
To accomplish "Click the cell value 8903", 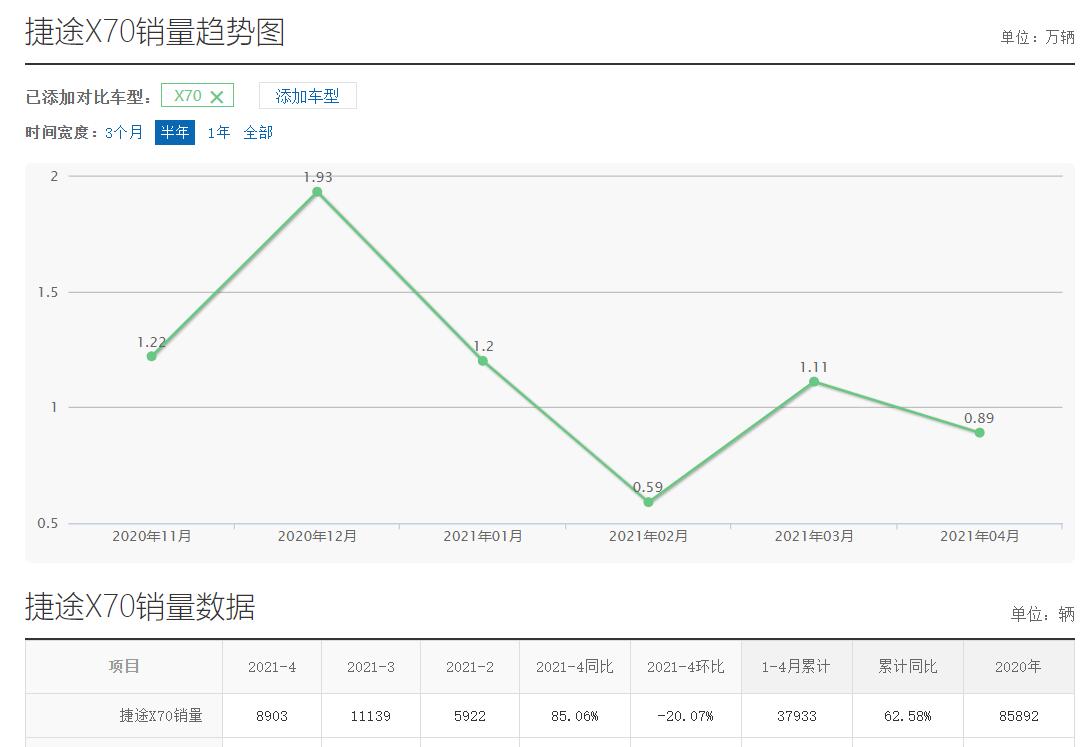I will (272, 716).
